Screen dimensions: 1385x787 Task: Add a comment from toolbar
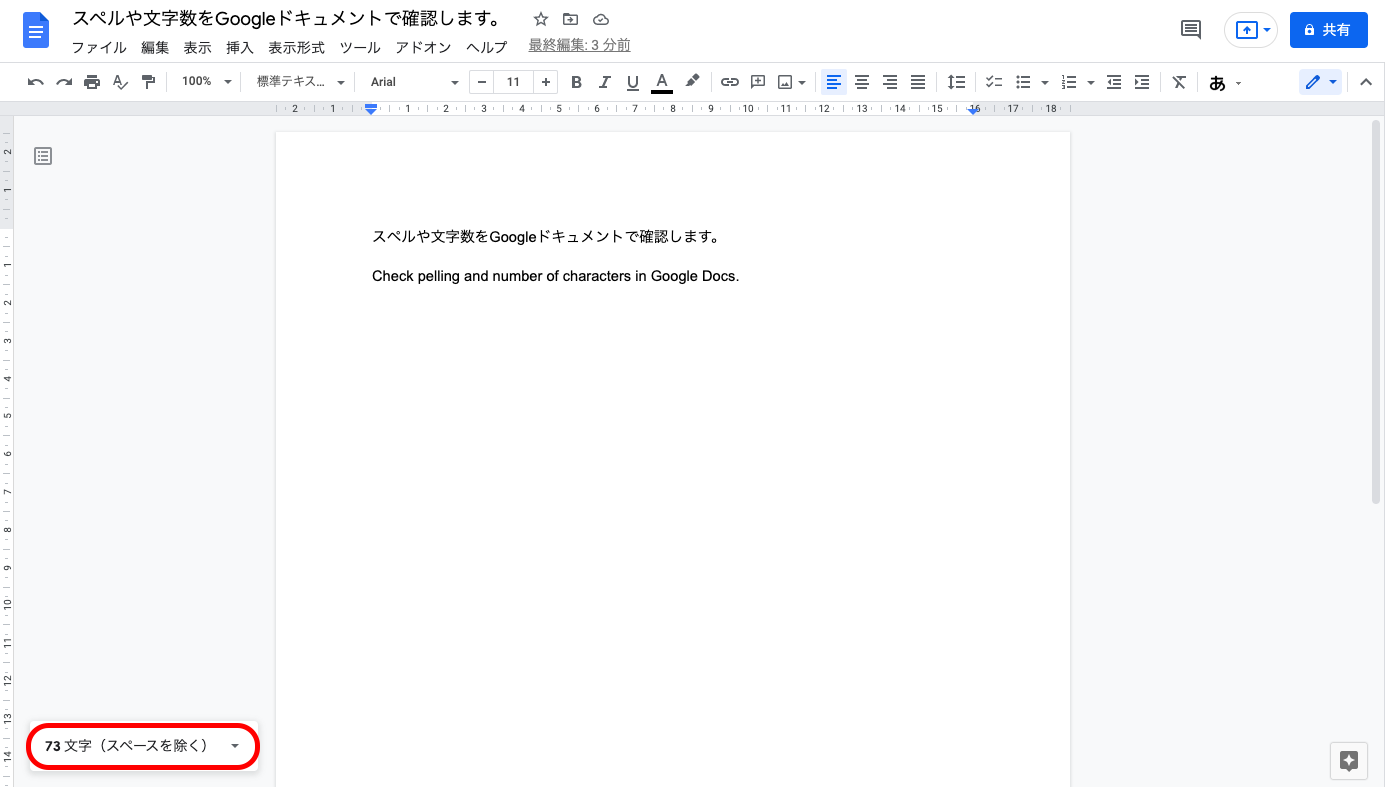click(x=758, y=82)
